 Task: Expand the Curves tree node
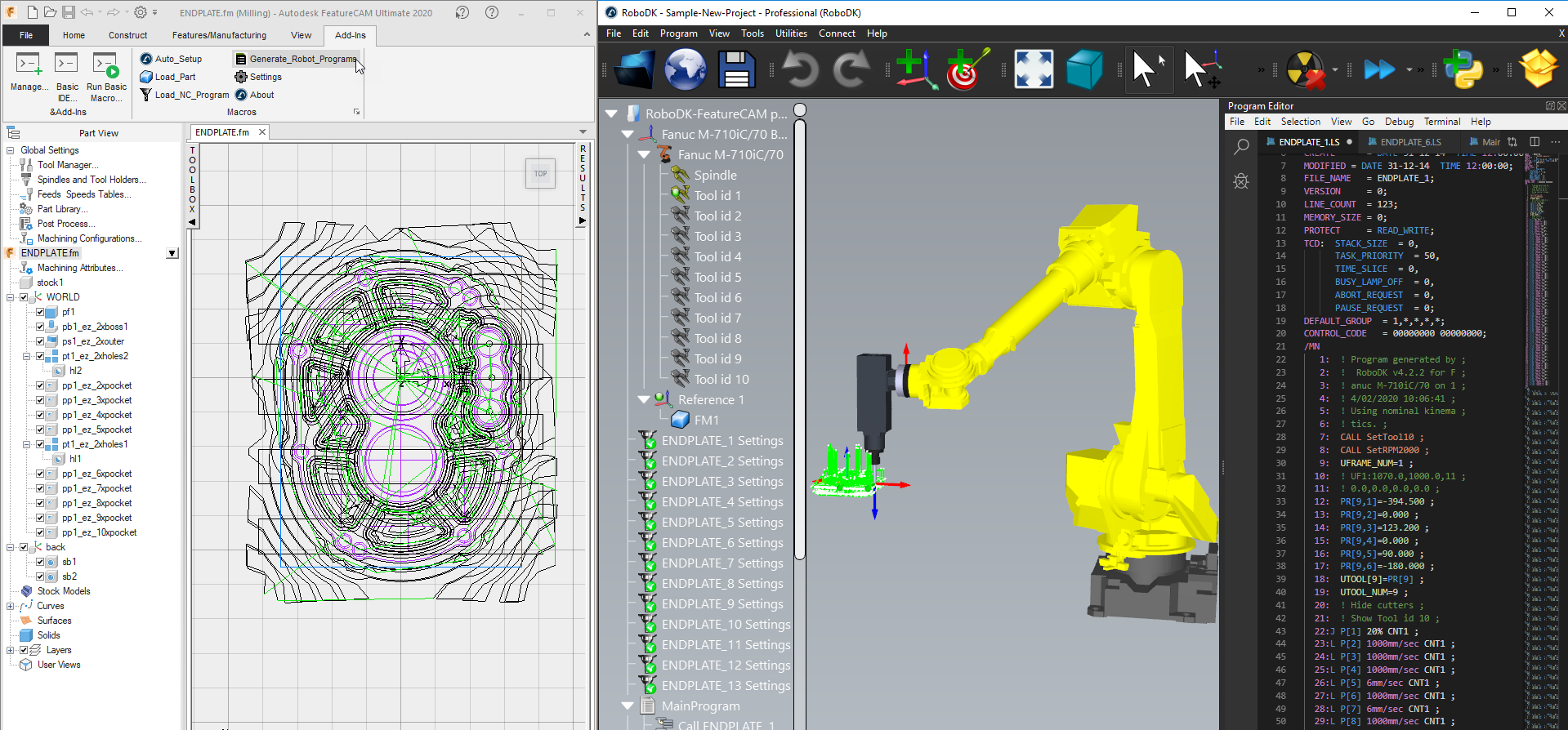[x=10, y=606]
